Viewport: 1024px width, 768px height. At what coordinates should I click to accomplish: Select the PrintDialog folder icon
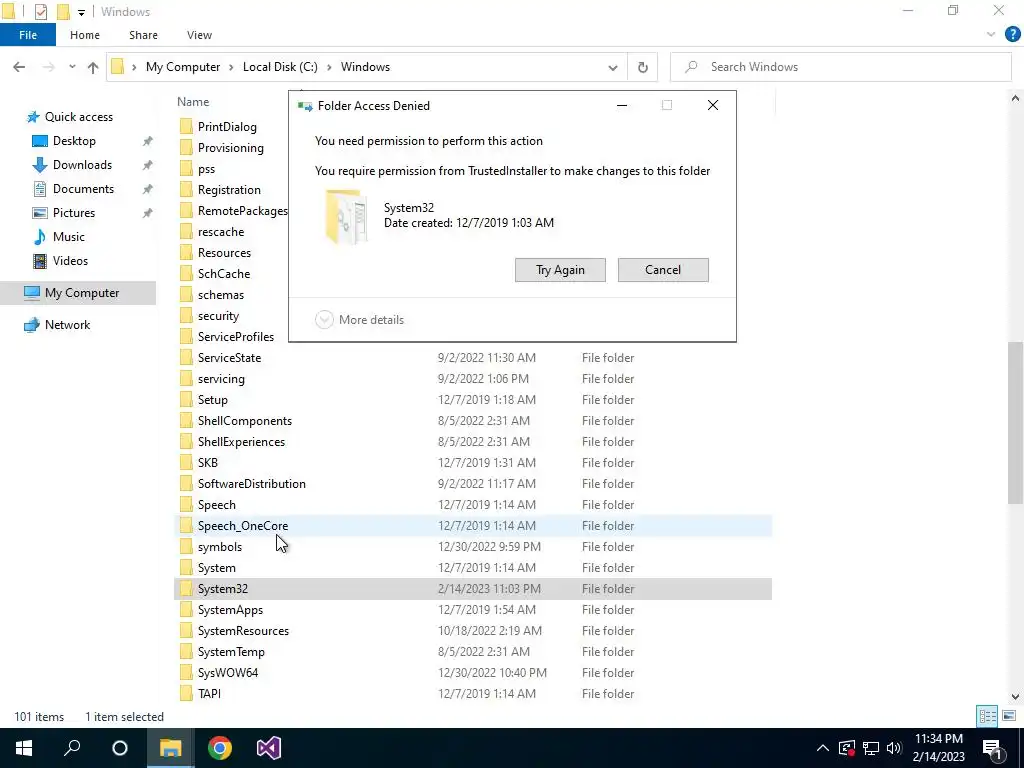tap(186, 127)
